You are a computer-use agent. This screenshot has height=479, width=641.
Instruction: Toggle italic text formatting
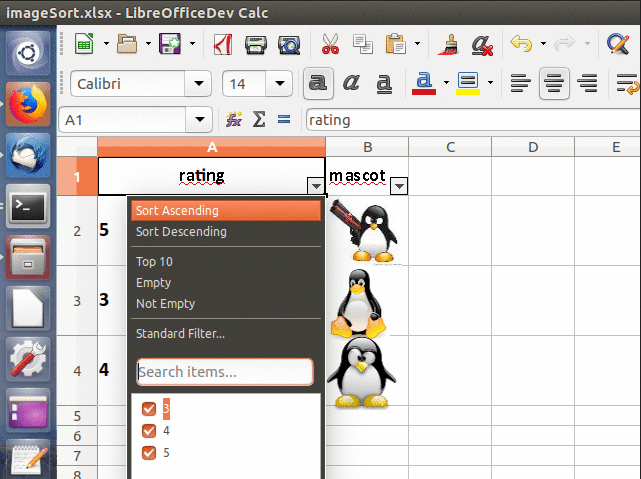tap(351, 83)
